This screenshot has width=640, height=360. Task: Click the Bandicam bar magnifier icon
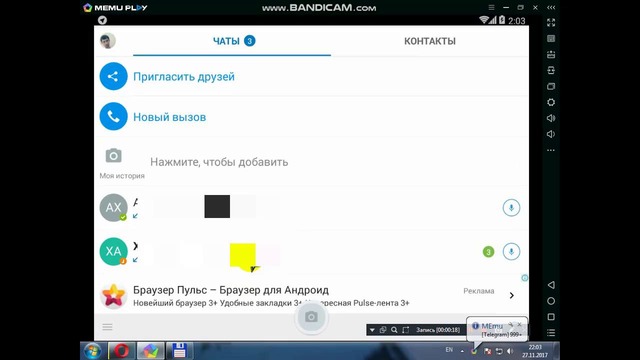394,330
